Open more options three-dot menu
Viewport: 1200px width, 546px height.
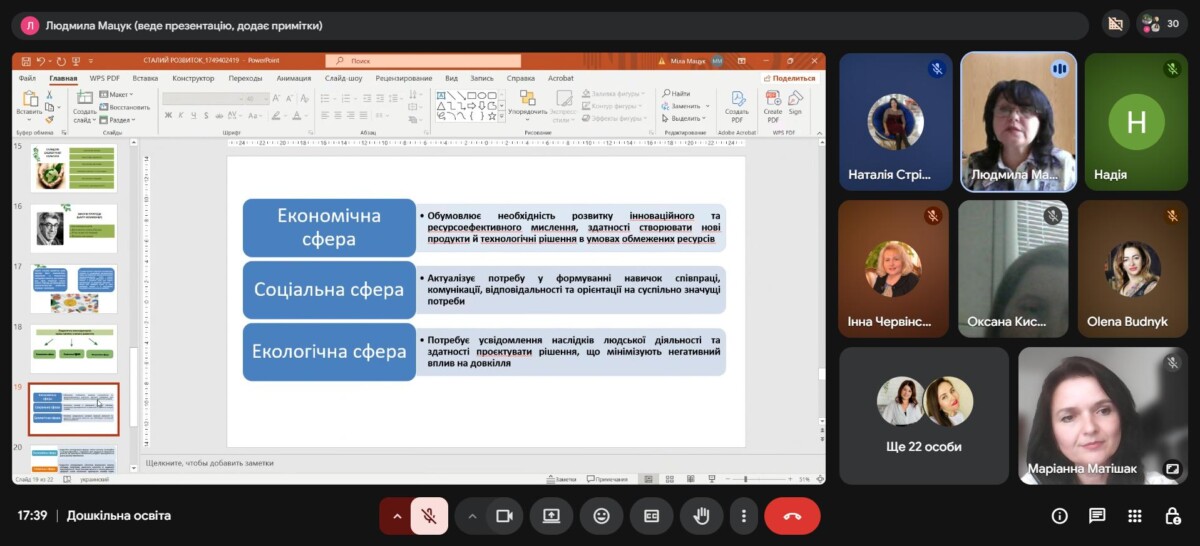pos(743,516)
